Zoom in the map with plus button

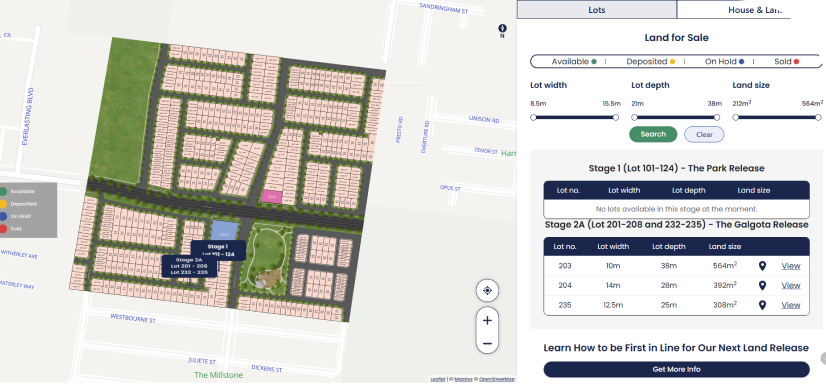pyautogui.click(x=487, y=320)
